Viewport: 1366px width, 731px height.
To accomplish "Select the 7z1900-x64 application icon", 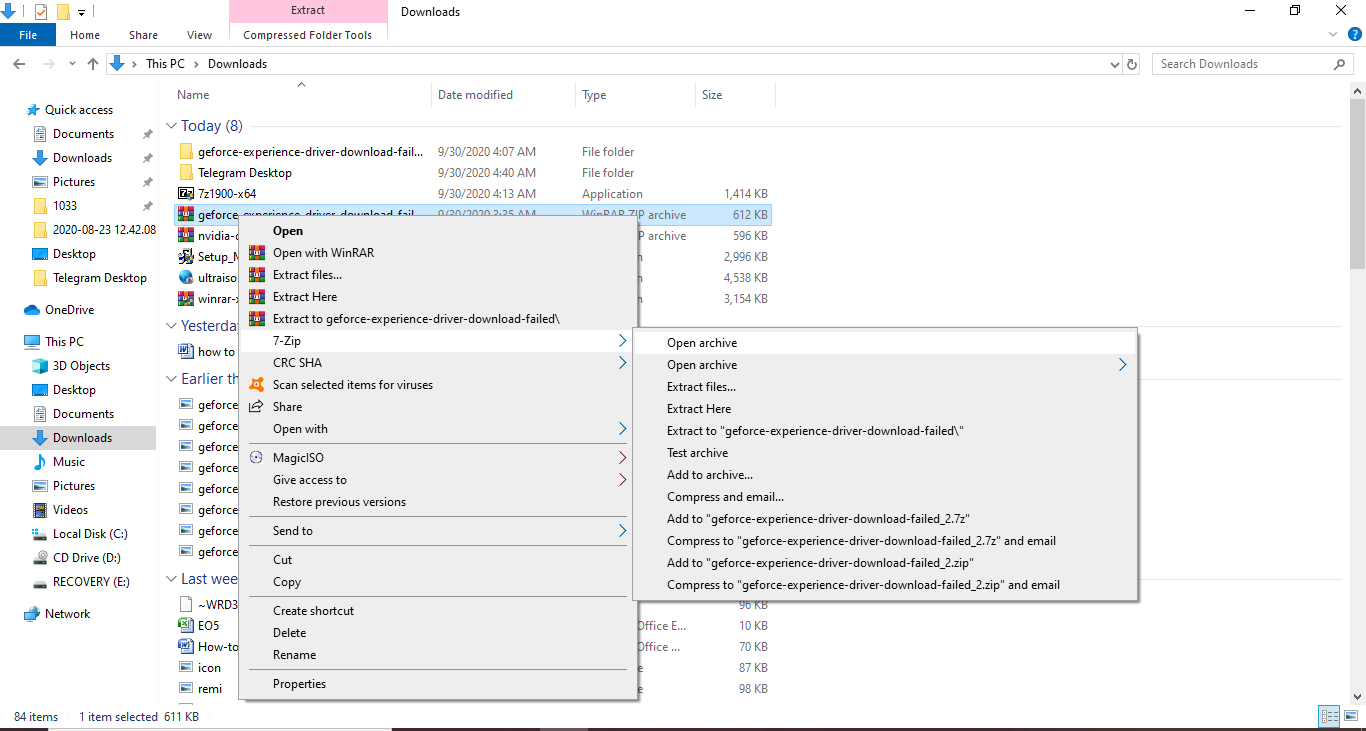I will (x=186, y=194).
